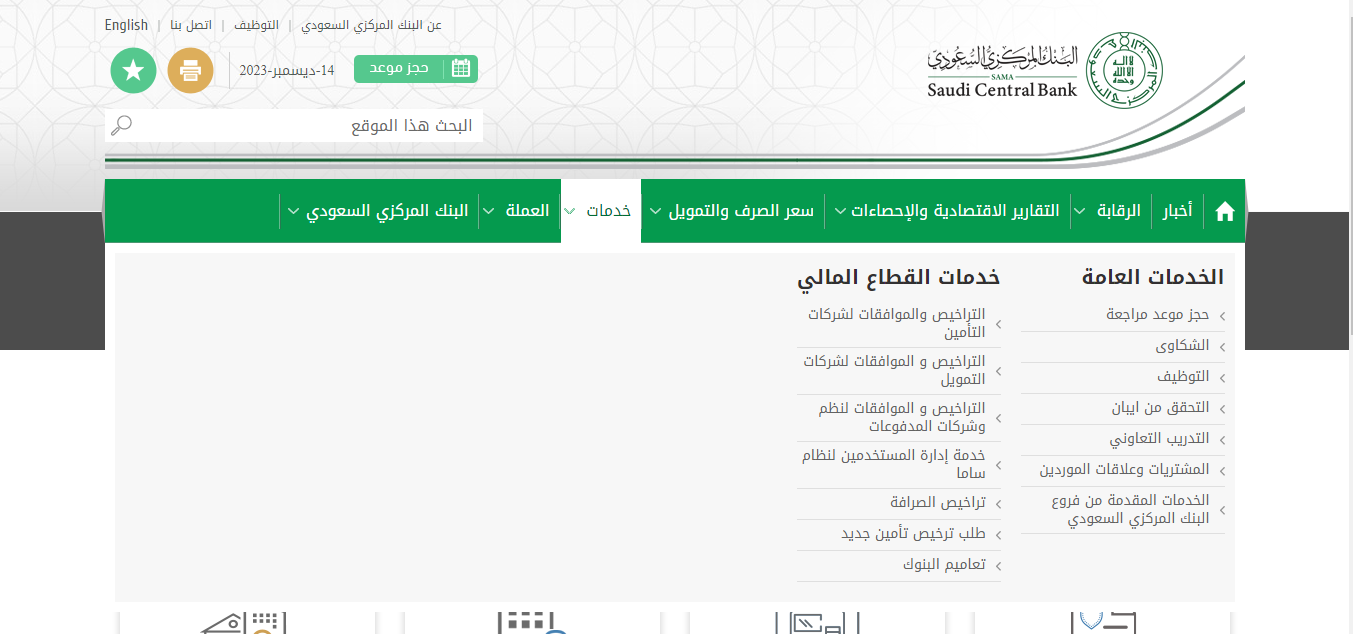Open the العملة menu

point(517,211)
